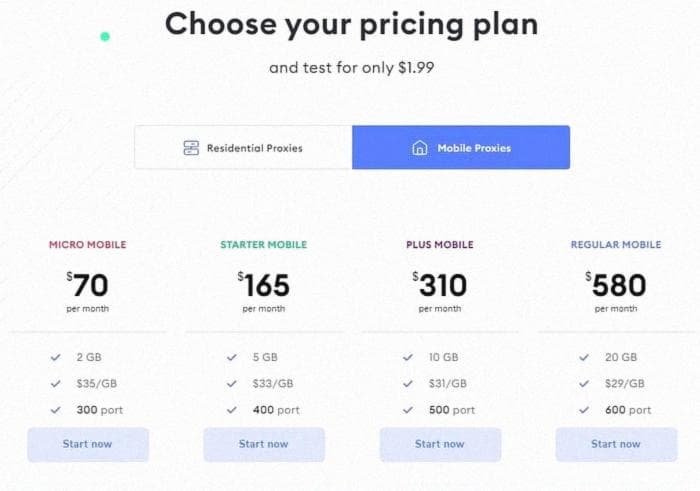Click the STARTER MOBILE plan title
This screenshot has height=491, width=700.
[264, 245]
